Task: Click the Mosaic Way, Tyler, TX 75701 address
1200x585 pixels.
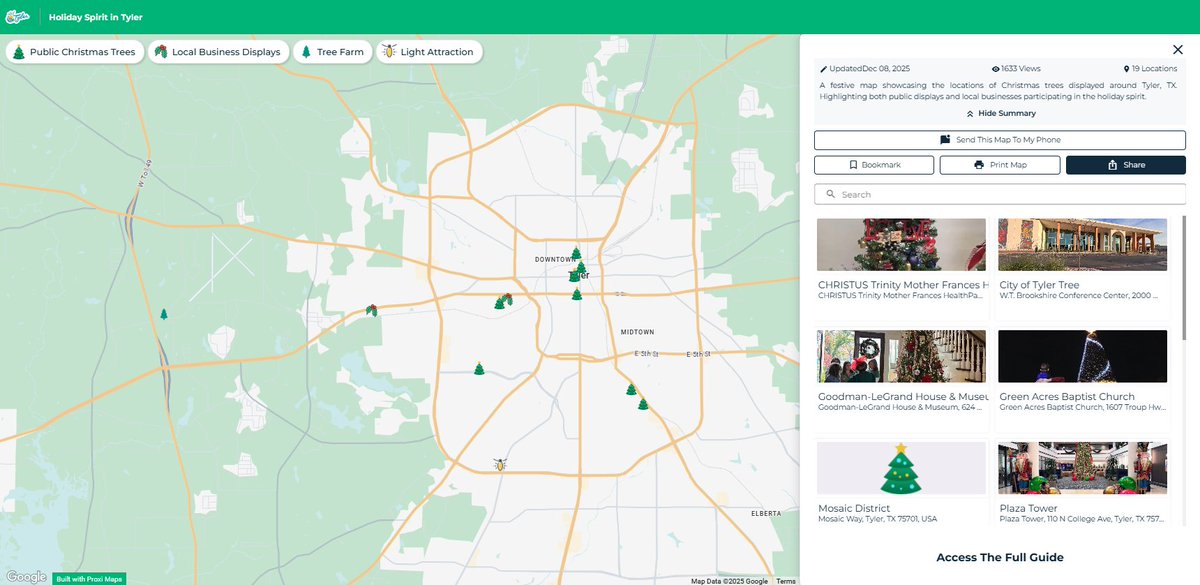Action: tap(878, 520)
